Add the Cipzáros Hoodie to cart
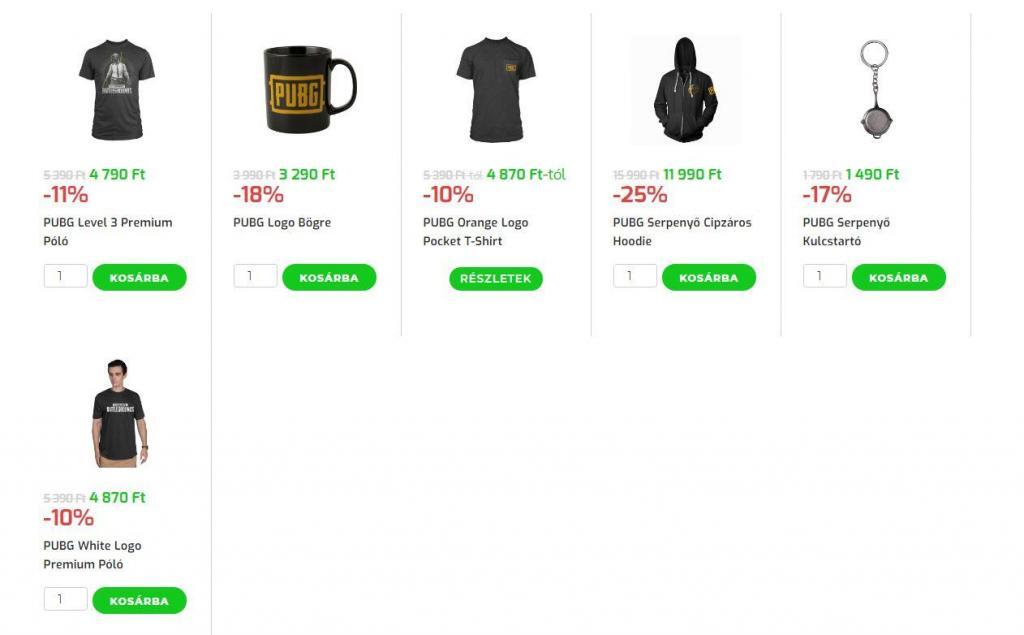The image size is (1024, 635). click(x=708, y=278)
